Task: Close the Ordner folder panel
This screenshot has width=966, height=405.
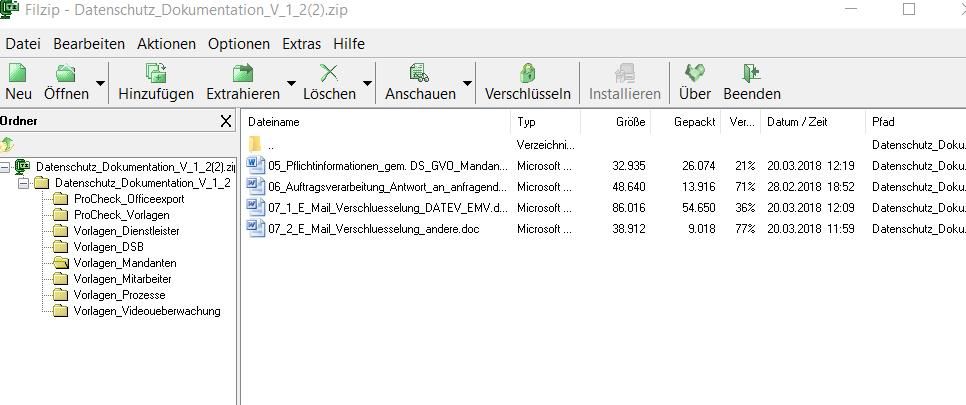Action: [x=226, y=121]
